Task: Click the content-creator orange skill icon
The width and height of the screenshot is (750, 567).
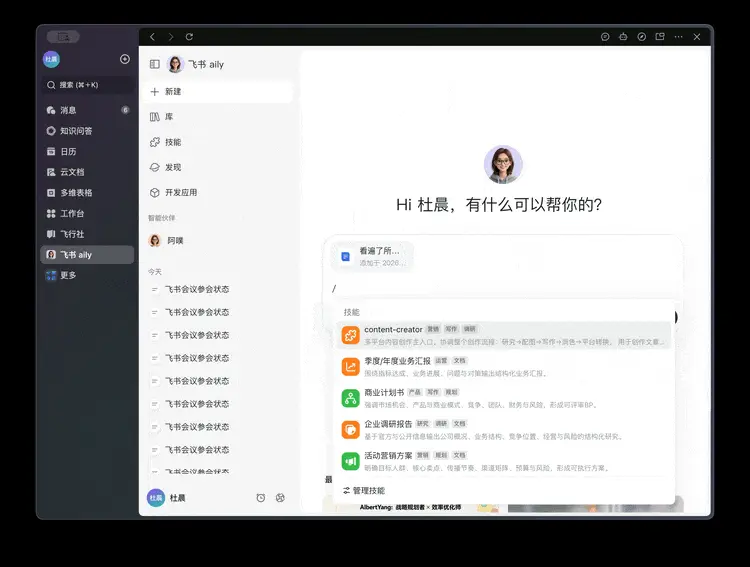Action: [x=351, y=335]
